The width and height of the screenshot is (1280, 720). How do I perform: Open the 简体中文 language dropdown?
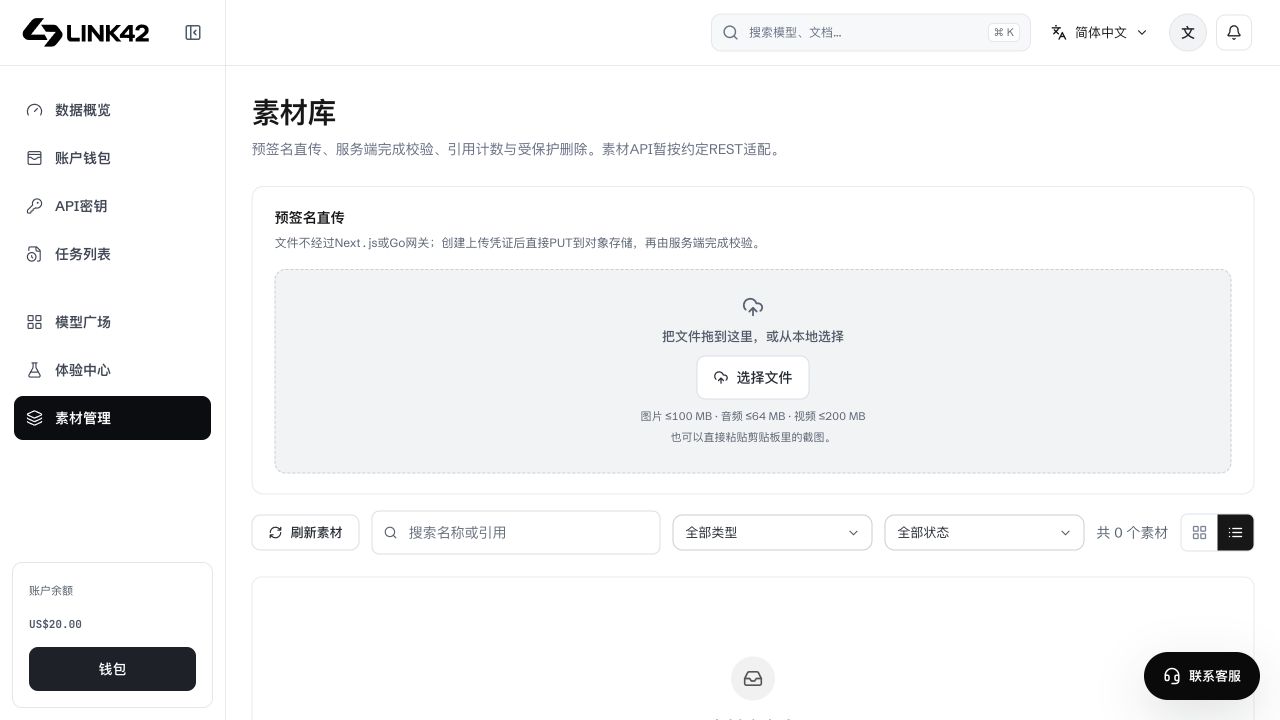coord(1100,32)
